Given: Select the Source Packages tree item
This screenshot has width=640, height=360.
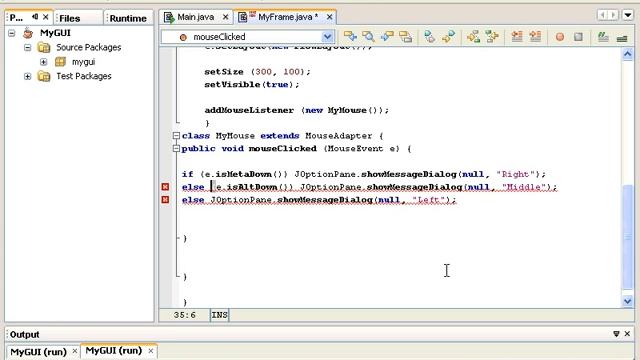Looking at the screenshot, I should tap(89, 47).
